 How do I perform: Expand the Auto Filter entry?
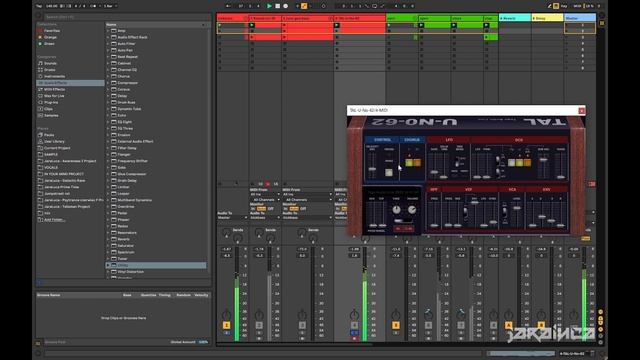108,44
